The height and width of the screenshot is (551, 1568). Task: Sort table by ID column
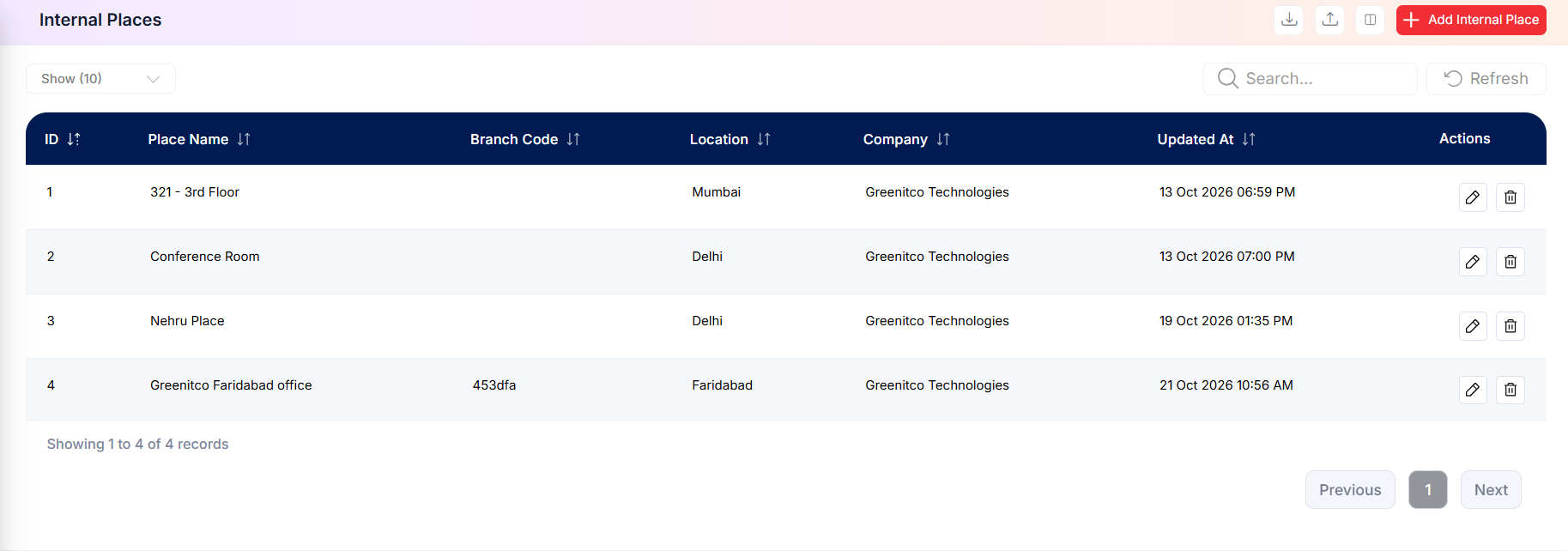(x=74, y=139)
